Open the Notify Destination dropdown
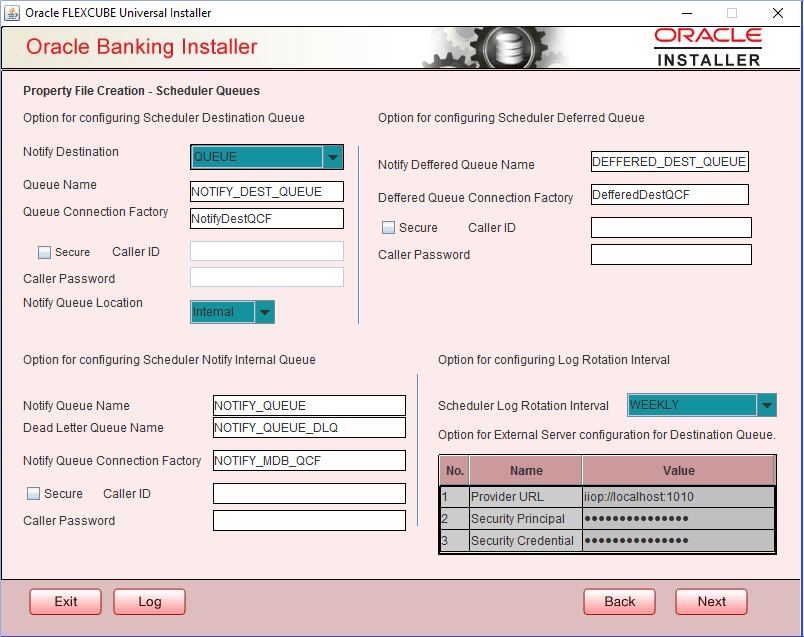Screen dimensions: 804x637 [x=334, y=157]
